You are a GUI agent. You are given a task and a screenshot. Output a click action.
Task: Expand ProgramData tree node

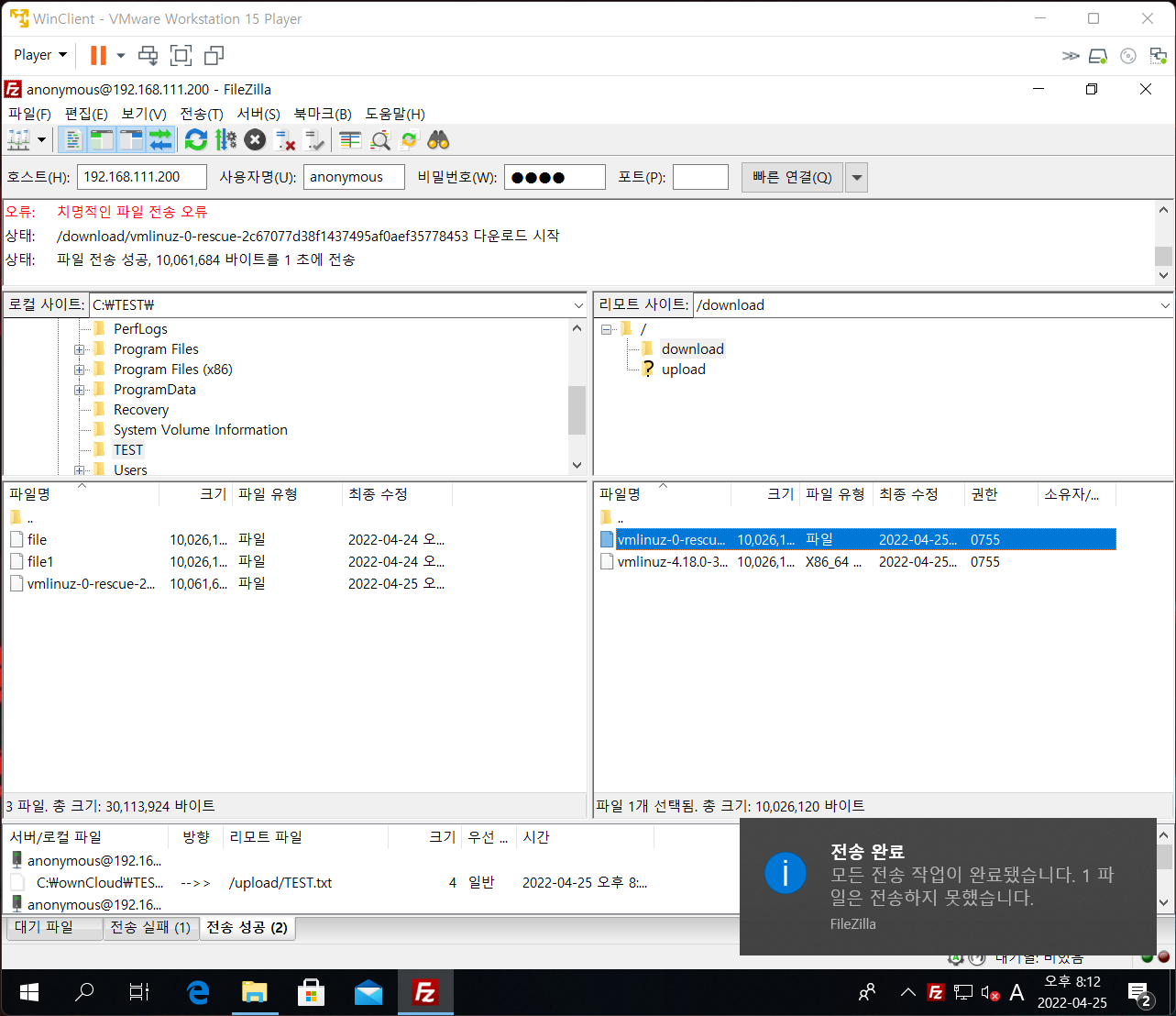(x=80, y=390)
